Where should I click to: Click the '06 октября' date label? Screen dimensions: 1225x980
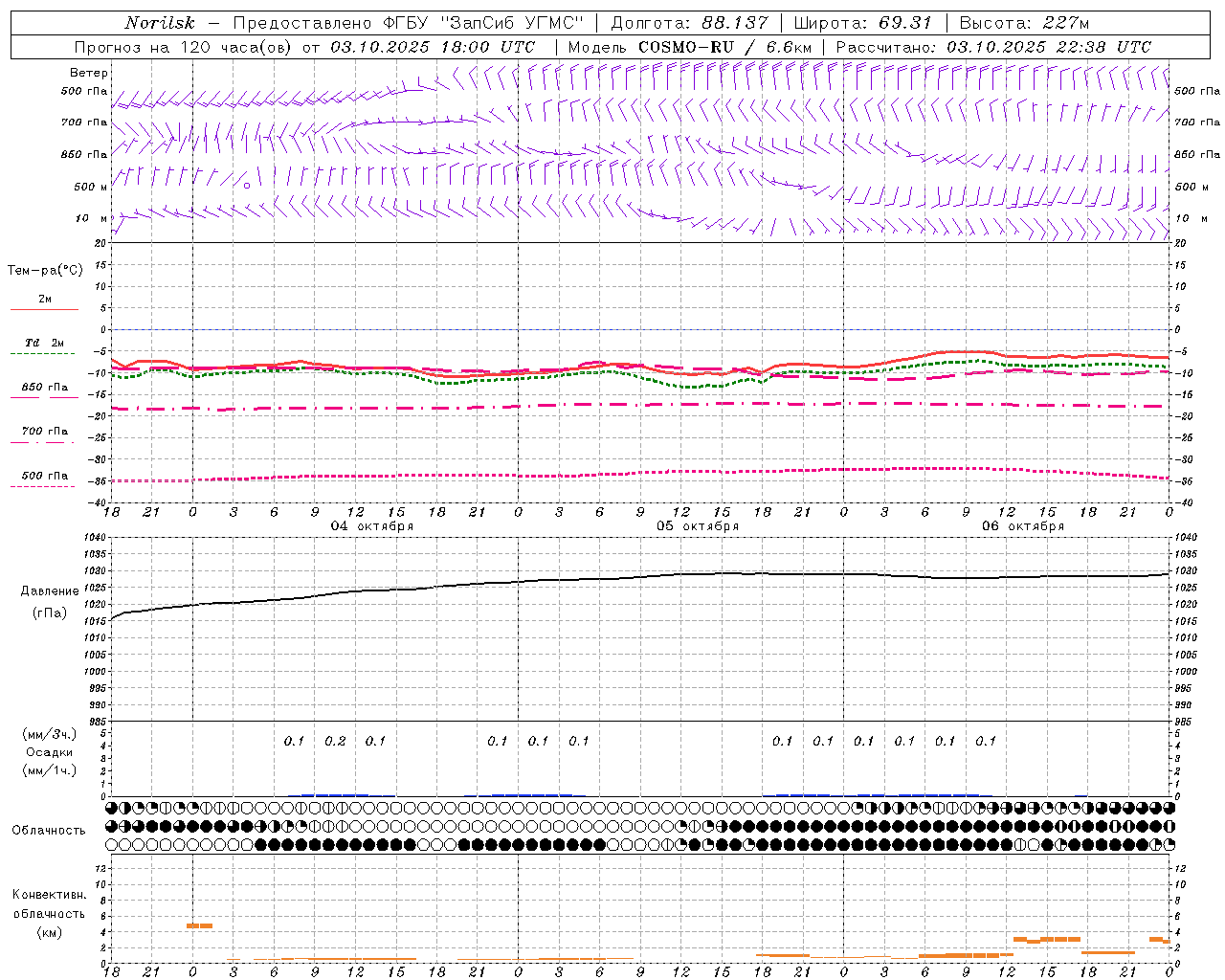pyautogui.click(x=1023, y=526)
